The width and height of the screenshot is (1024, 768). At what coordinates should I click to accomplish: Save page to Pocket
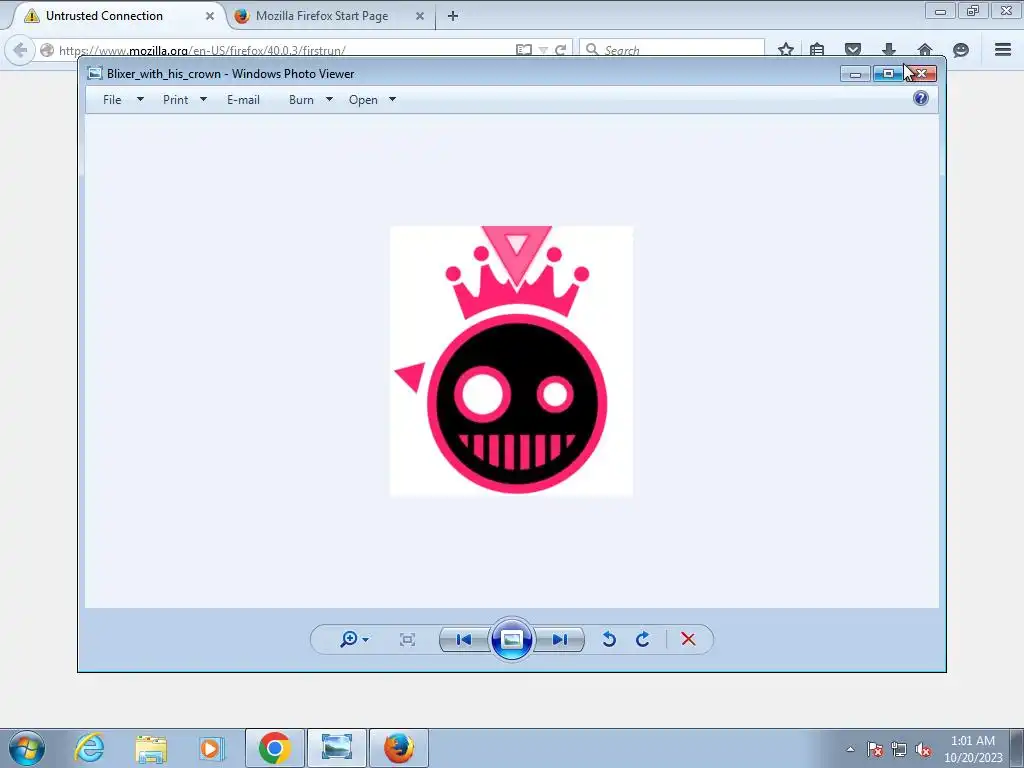click(x=853, y=50)
